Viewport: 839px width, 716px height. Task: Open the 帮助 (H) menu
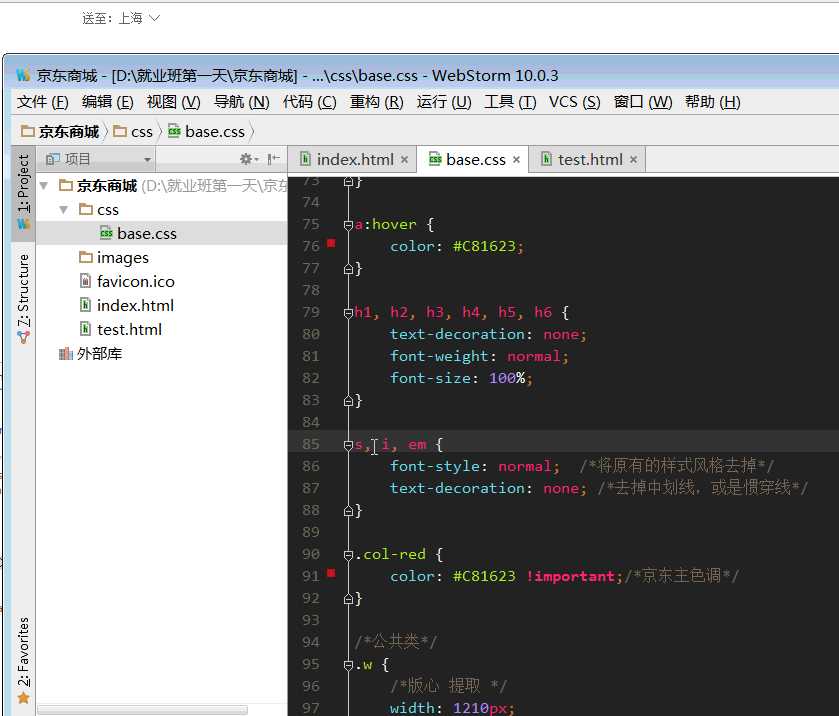[x=712, y=102]
